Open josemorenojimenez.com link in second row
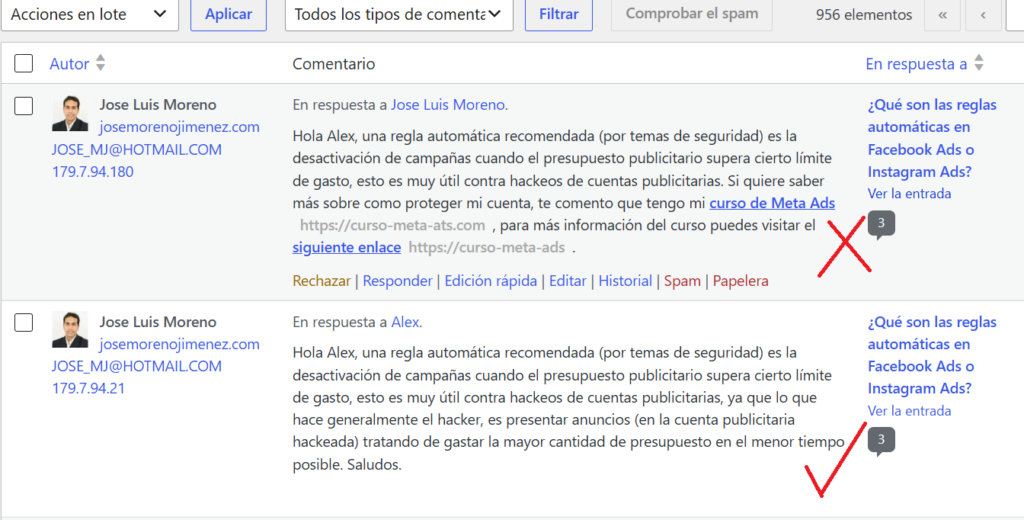 (x=180, y=344)
